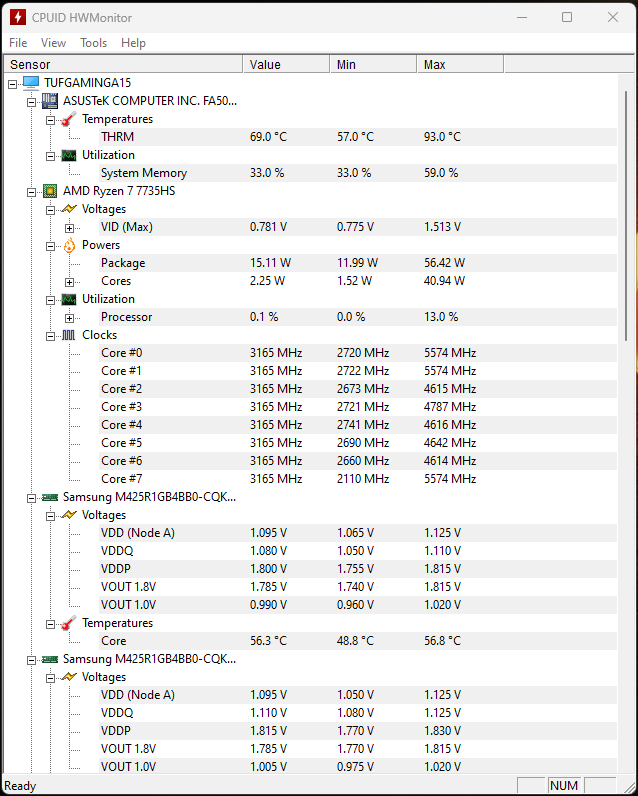638x796 pixels.
Task: Open the Tools menu
Action: (93, 43)
